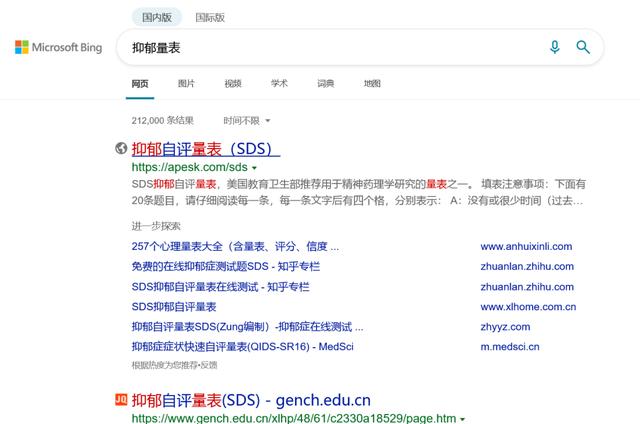
Task: Go to the 地图 tab
Action: click(x=372, y=83)
